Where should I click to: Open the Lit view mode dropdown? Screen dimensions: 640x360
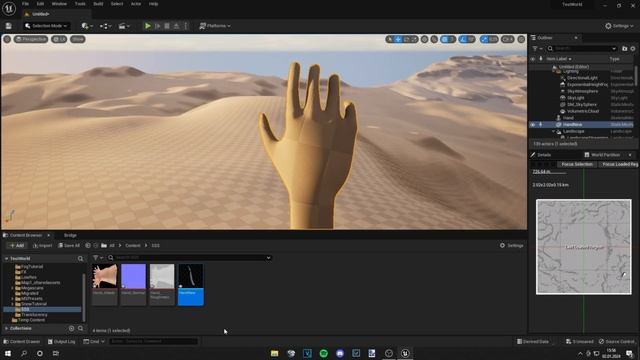point(59,39)
